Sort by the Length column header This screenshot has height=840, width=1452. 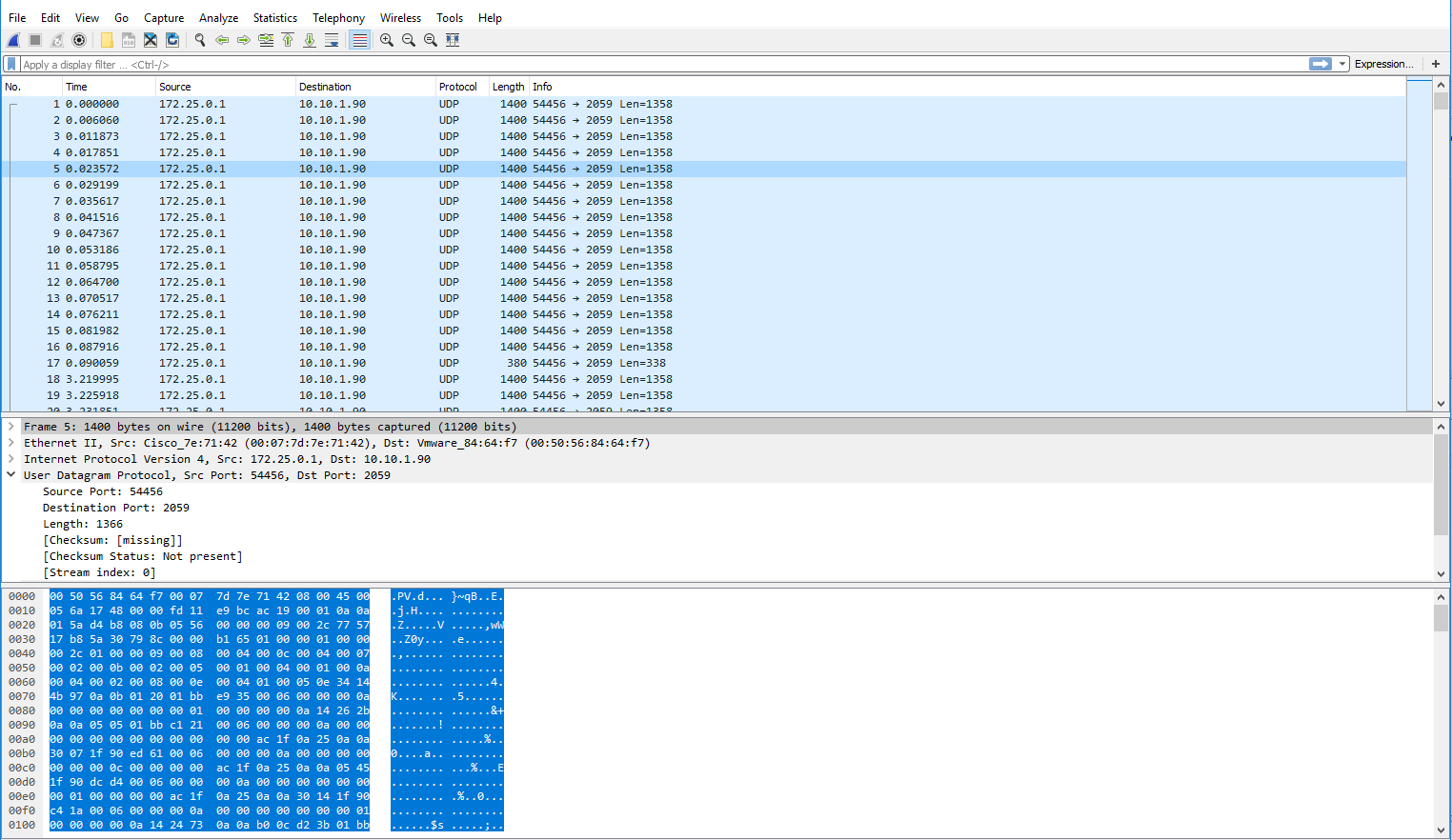click(x=509, y=87)
